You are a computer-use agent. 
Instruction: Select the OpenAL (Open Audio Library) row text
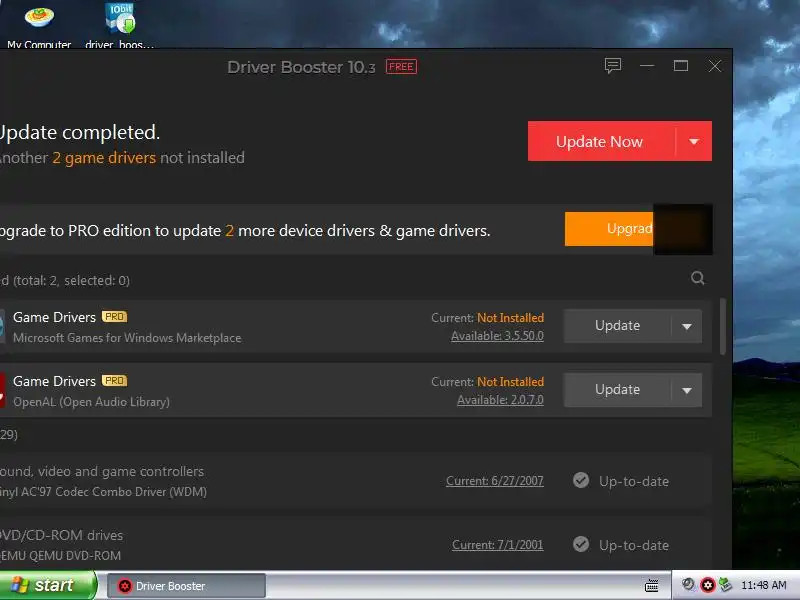pyautogui.click(x=91, y=402)
